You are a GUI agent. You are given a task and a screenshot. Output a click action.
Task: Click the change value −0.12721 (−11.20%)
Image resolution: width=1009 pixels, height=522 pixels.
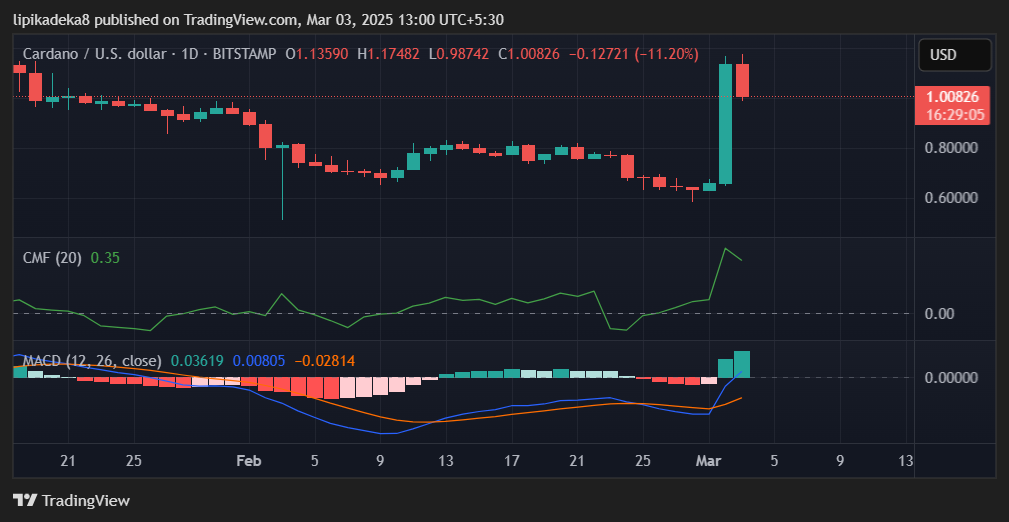(634, 54)
